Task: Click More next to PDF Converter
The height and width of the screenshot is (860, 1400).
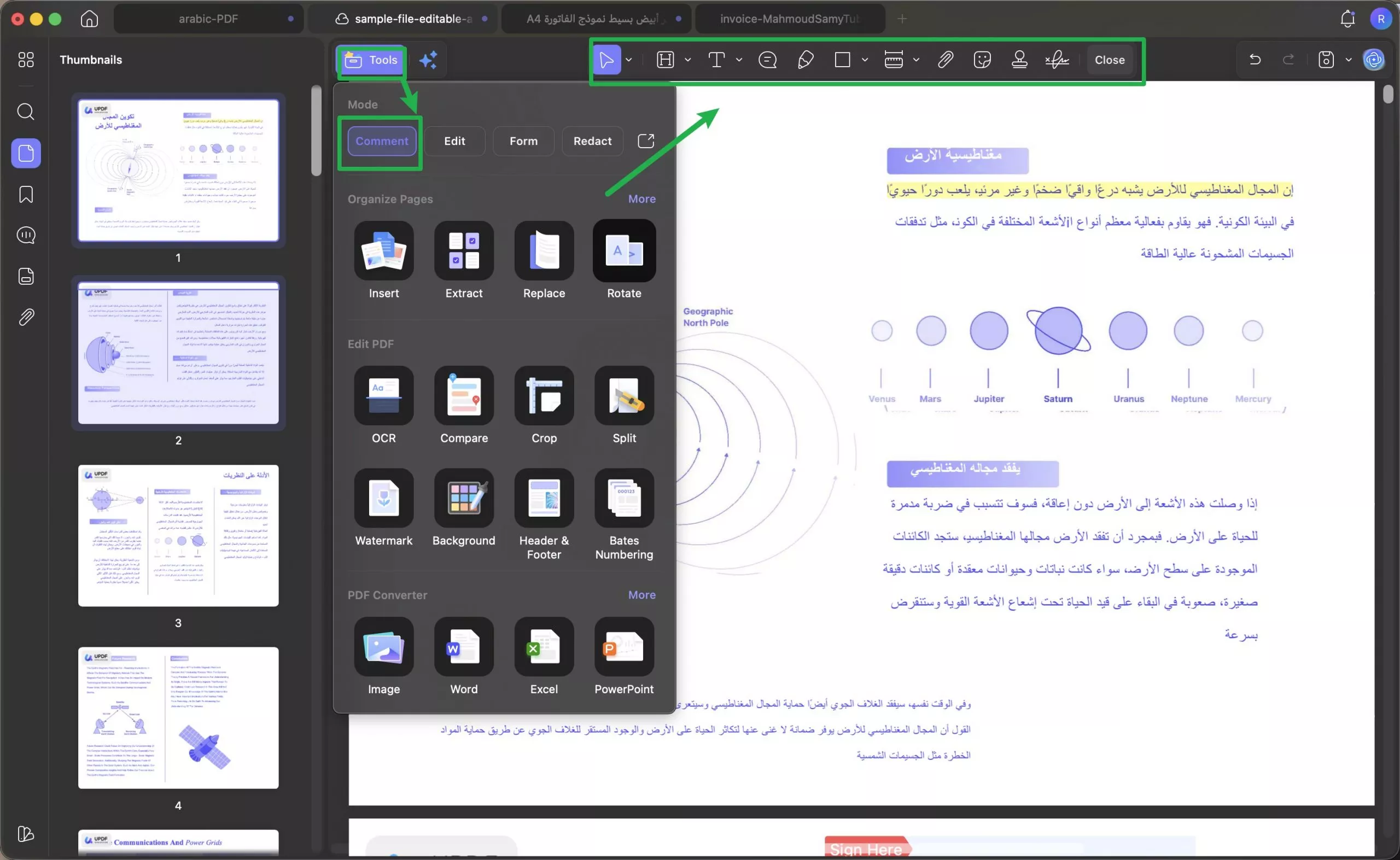Action: click(641, 594)
